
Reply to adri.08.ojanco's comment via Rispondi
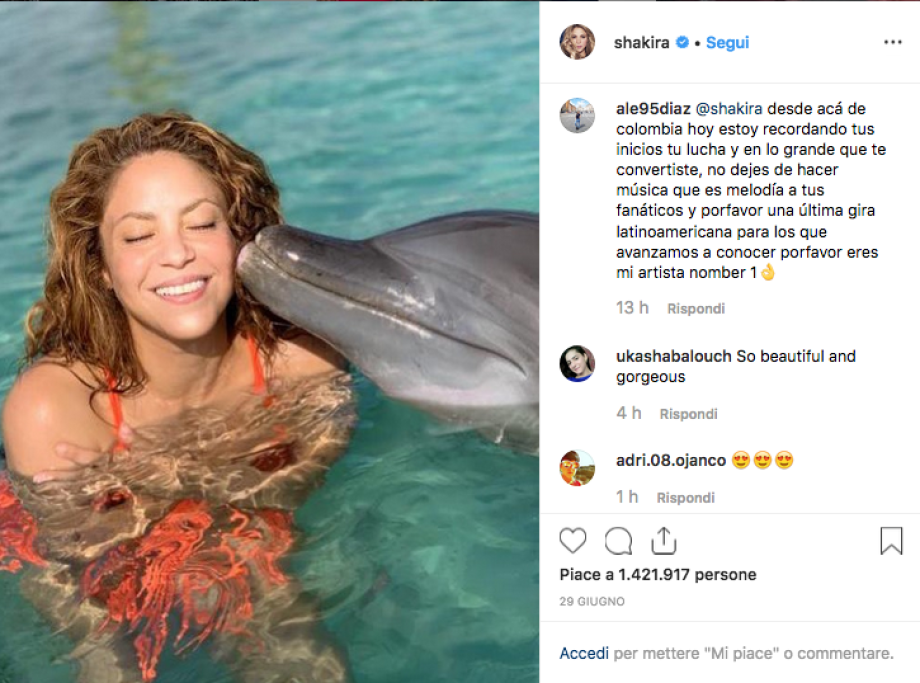click(x=685, y=497)
